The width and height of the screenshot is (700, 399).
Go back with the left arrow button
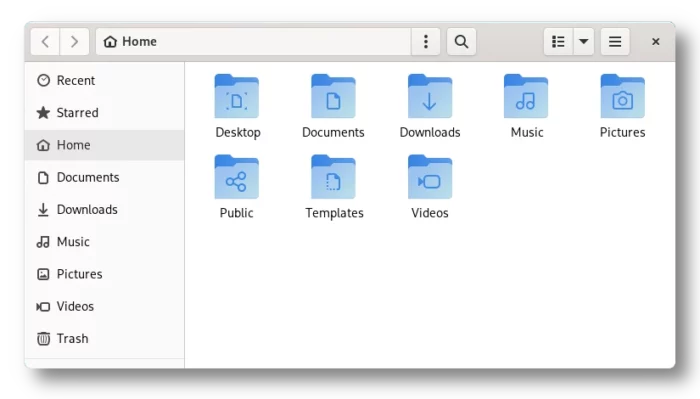pos(45,42)
